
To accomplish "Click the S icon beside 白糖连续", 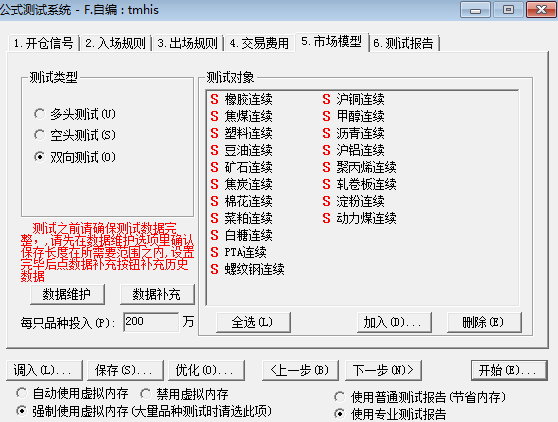I will tap(214, 235).
